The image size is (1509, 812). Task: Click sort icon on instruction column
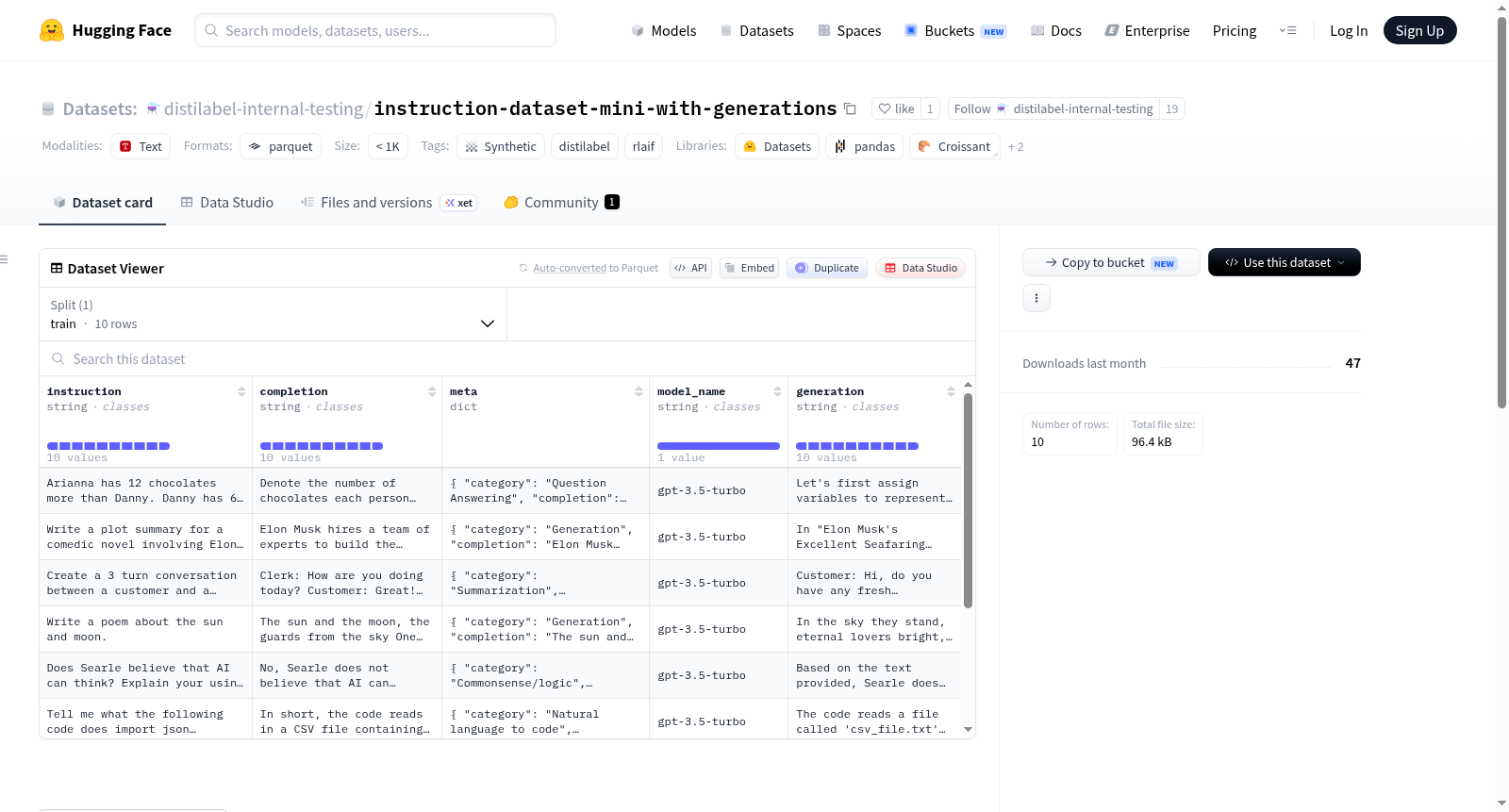[x=241, y=391]
